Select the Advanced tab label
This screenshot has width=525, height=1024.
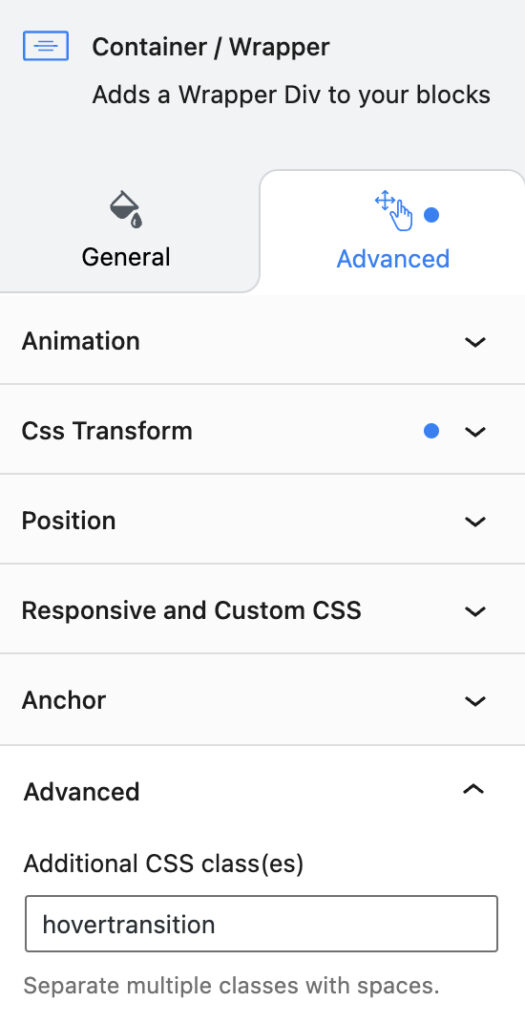point(393,259)
